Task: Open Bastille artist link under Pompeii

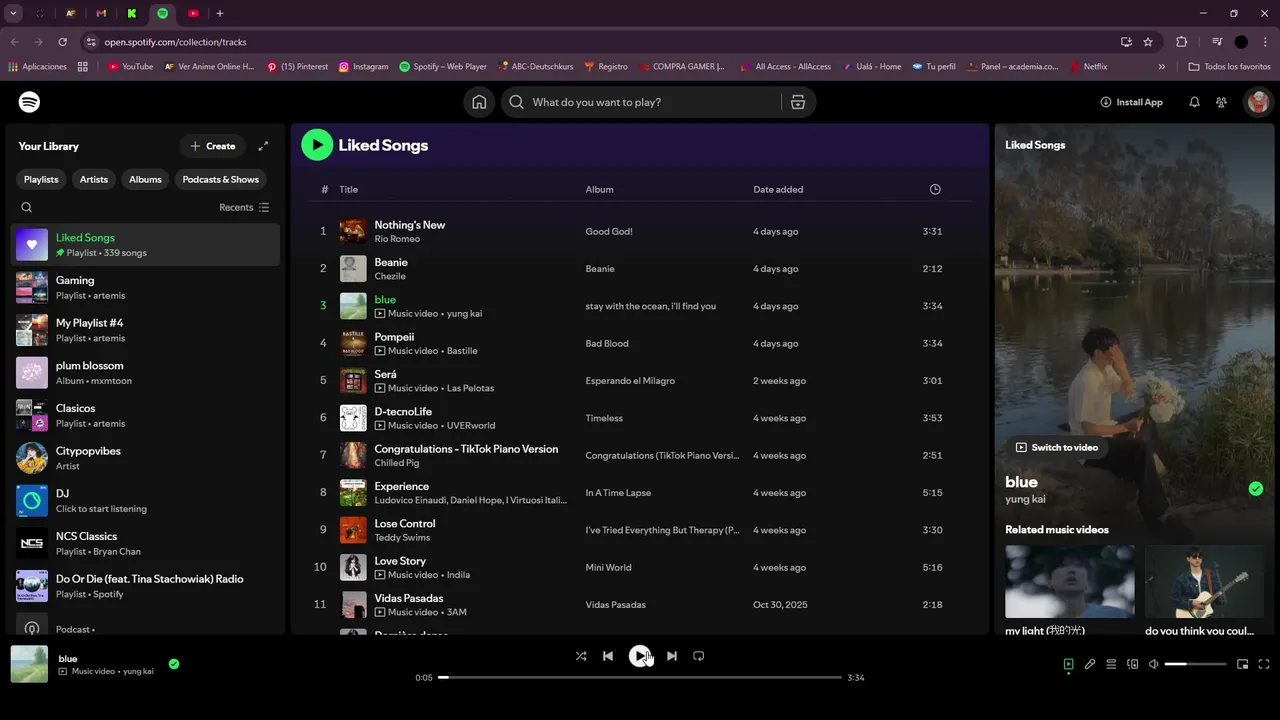Action: click(462, 351)
